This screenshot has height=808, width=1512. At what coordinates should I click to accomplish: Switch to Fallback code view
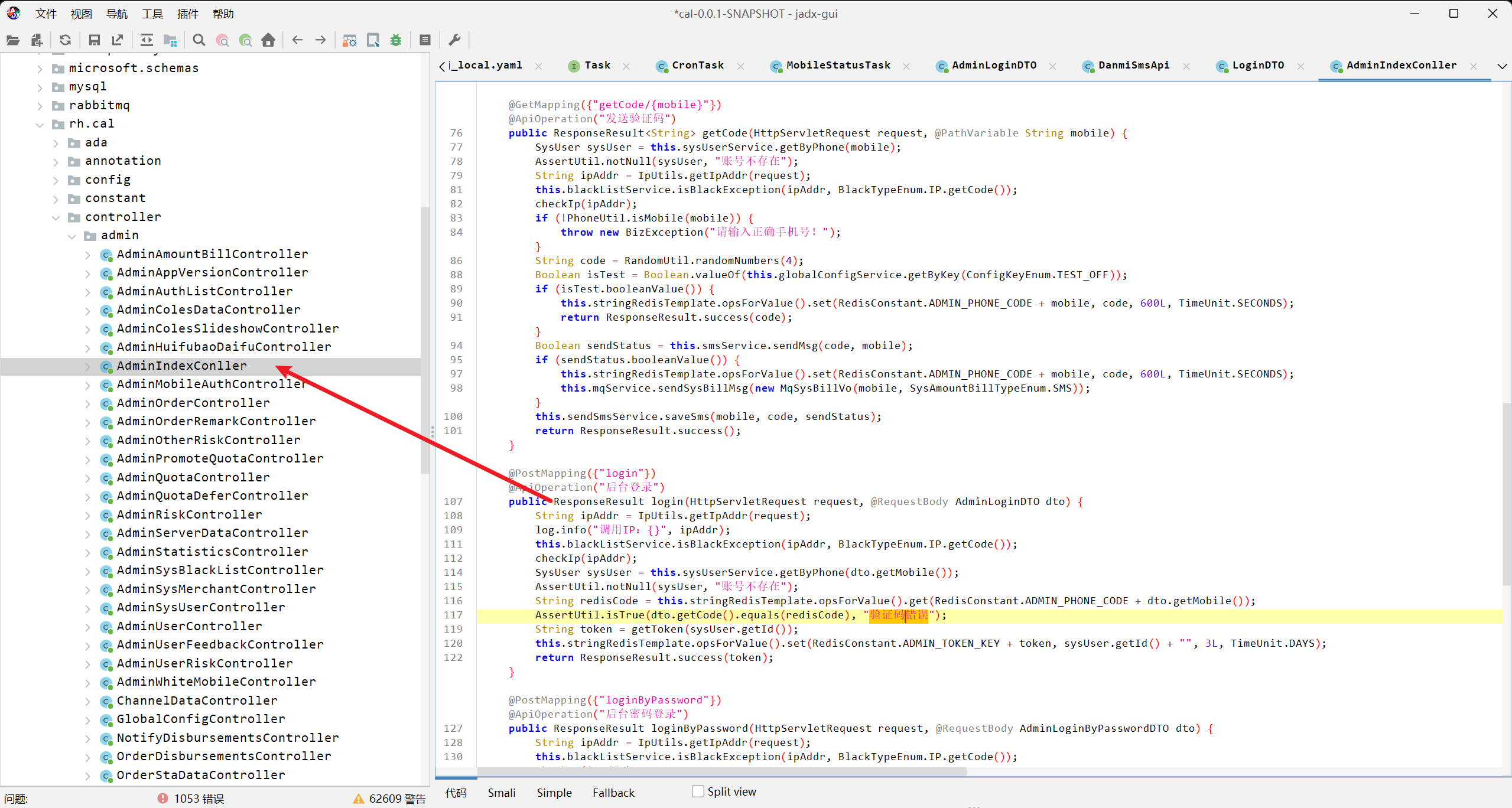[x=613, y=793]
